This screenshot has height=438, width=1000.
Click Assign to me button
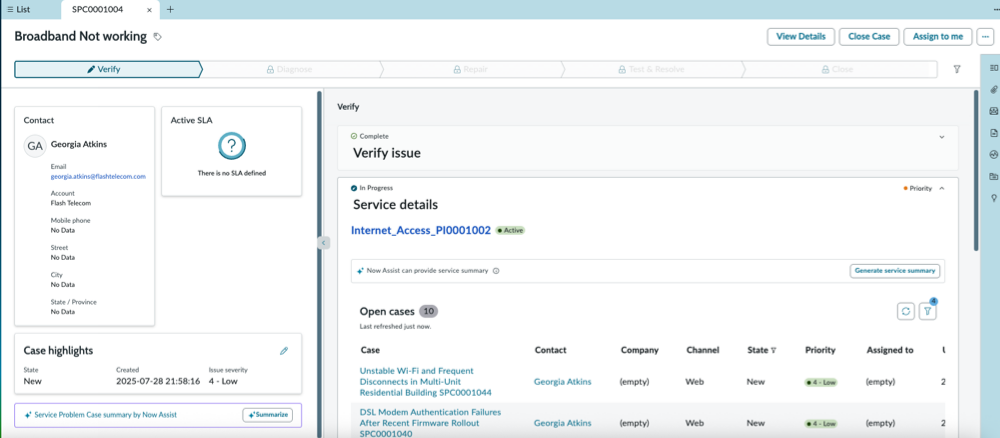click(938, 36)
